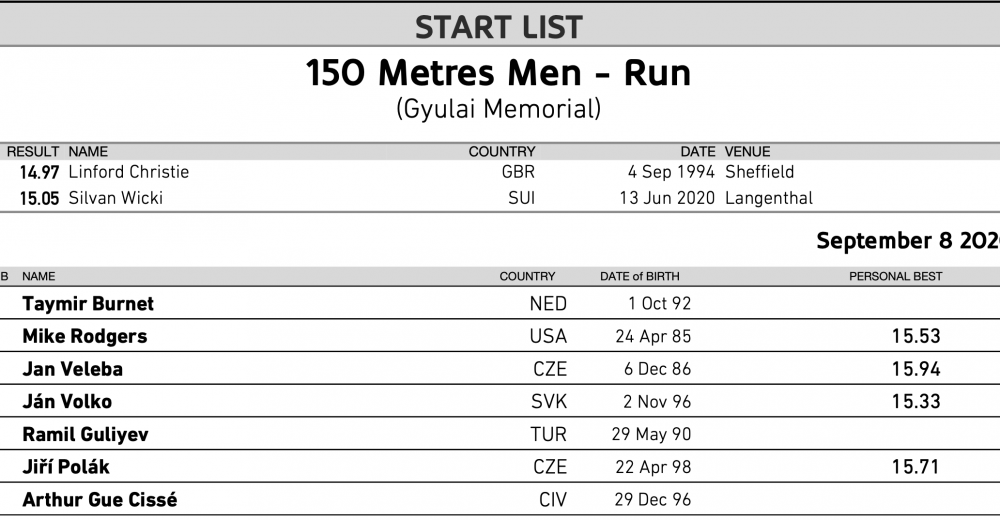1000x520 pixels.
Task: Click the Gyulai Memorial subtitle
Action: [498, 109]
